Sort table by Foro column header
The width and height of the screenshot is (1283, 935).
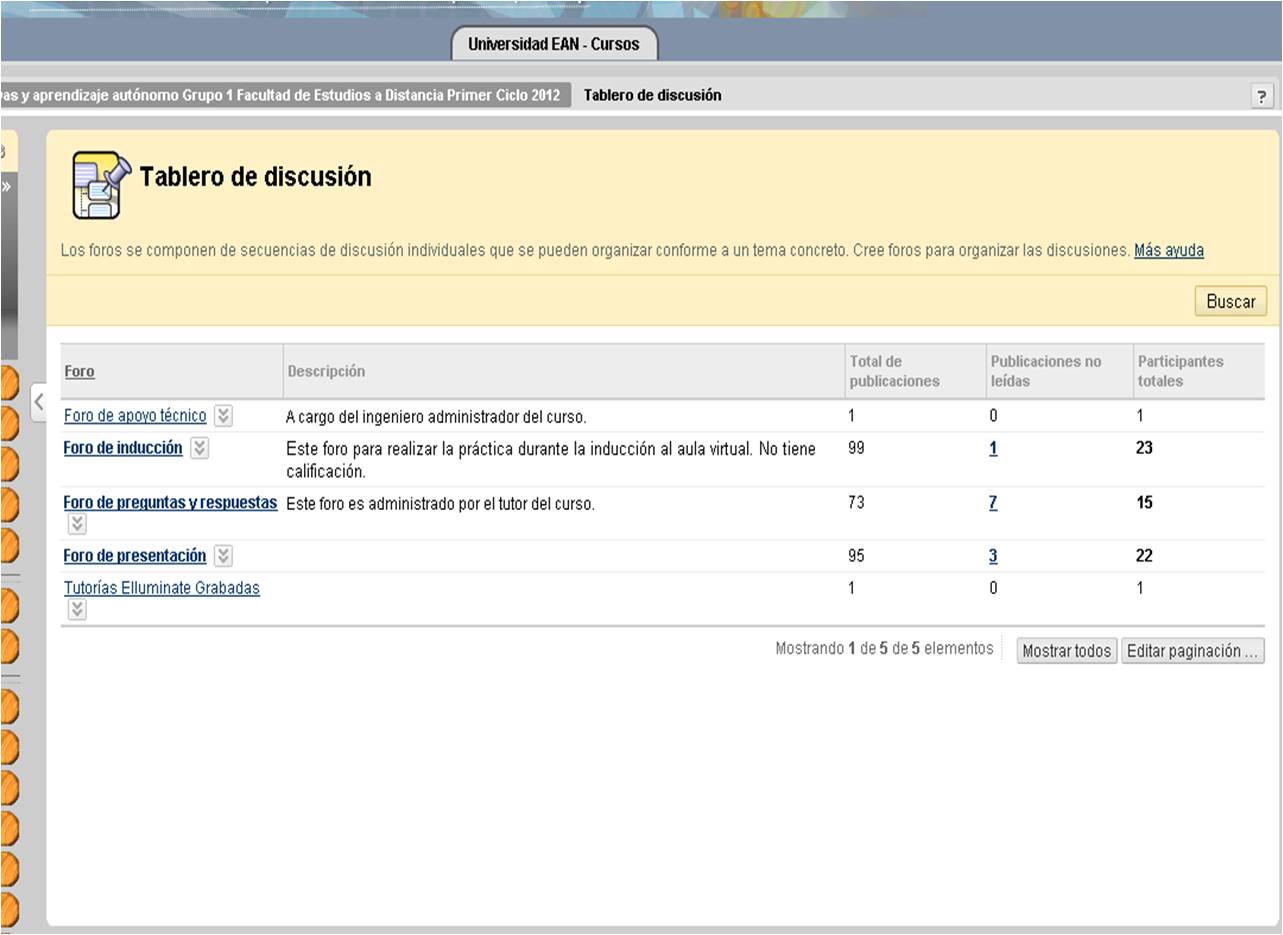(x=79, y=371)
